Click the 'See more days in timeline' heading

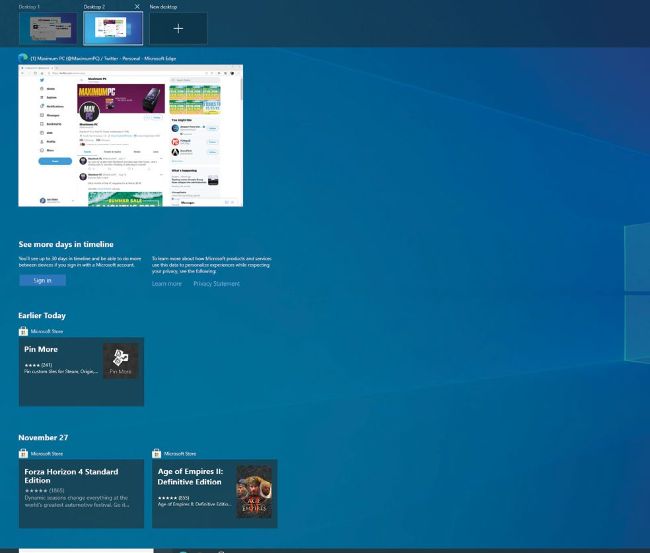tap(66, 244)
